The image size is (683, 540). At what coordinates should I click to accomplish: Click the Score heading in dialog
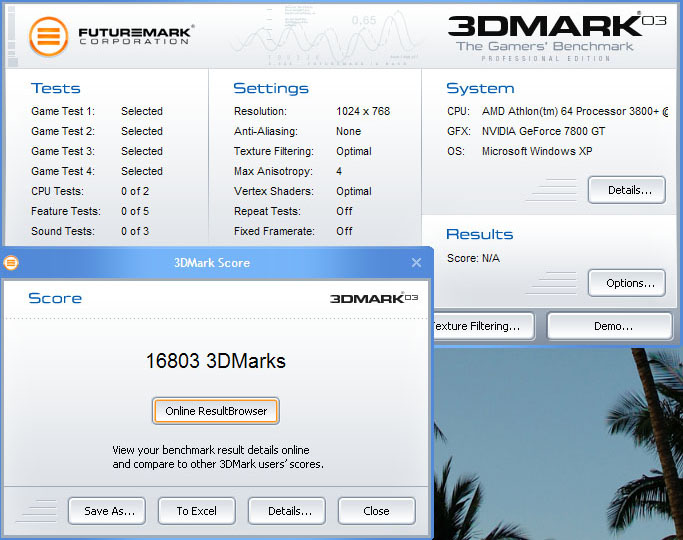[55, 298]
